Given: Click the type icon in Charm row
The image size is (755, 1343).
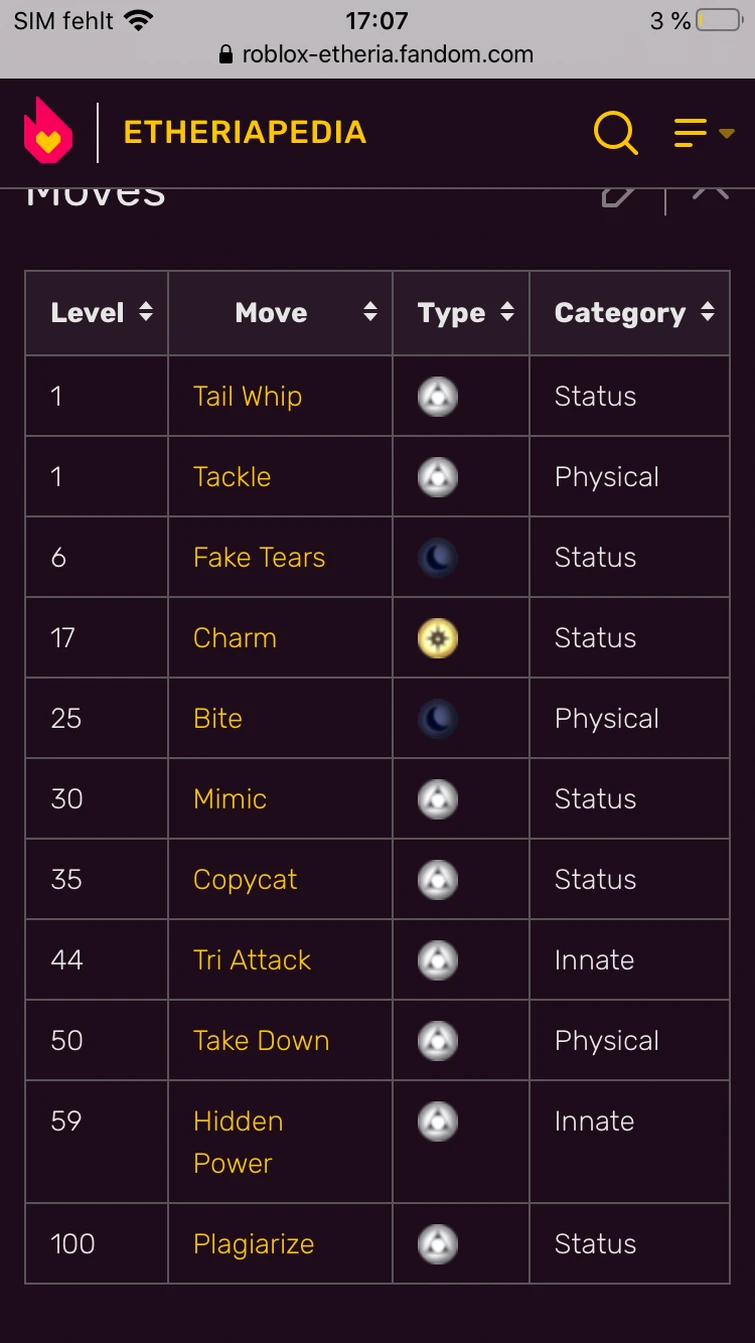Looking at the screenshot, I should (438, 638).
